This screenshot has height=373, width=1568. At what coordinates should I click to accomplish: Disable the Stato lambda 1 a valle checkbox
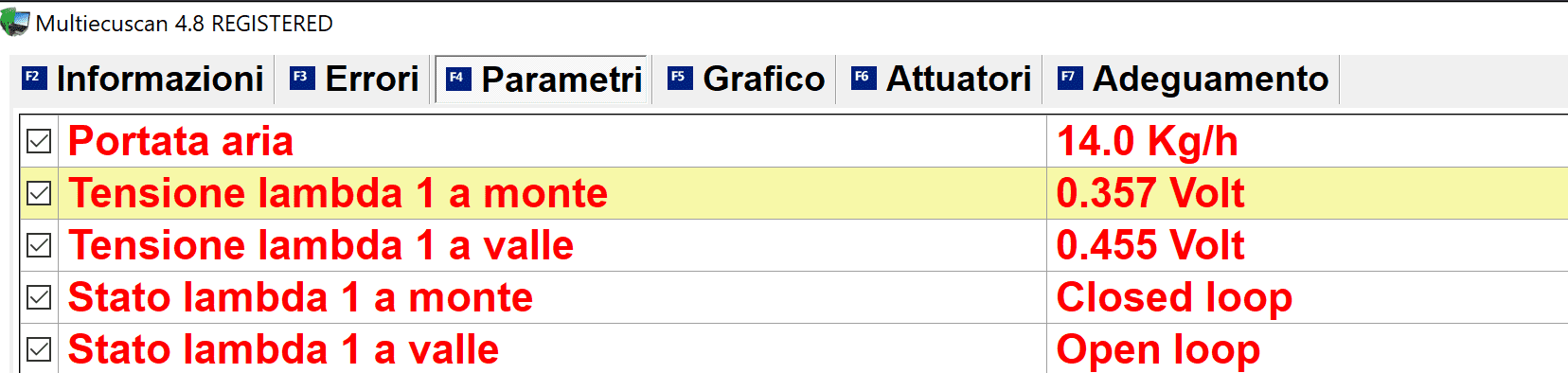tap(39, 349)
